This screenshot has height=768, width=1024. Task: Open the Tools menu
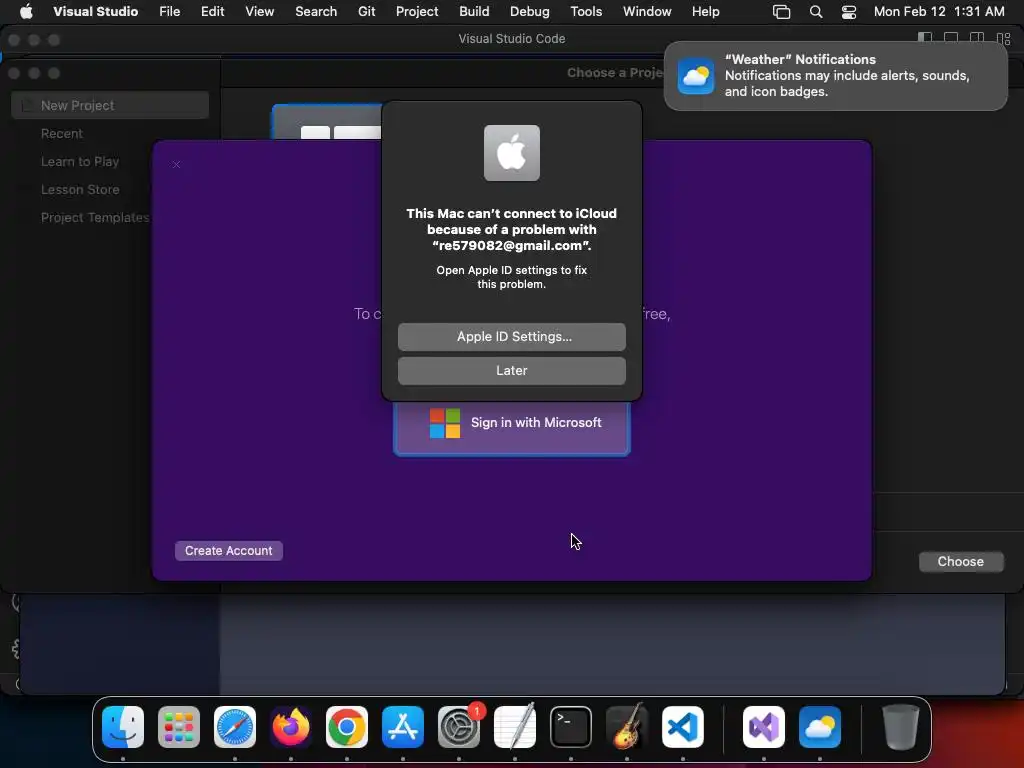pyautogui.click(x=586, y=11)
